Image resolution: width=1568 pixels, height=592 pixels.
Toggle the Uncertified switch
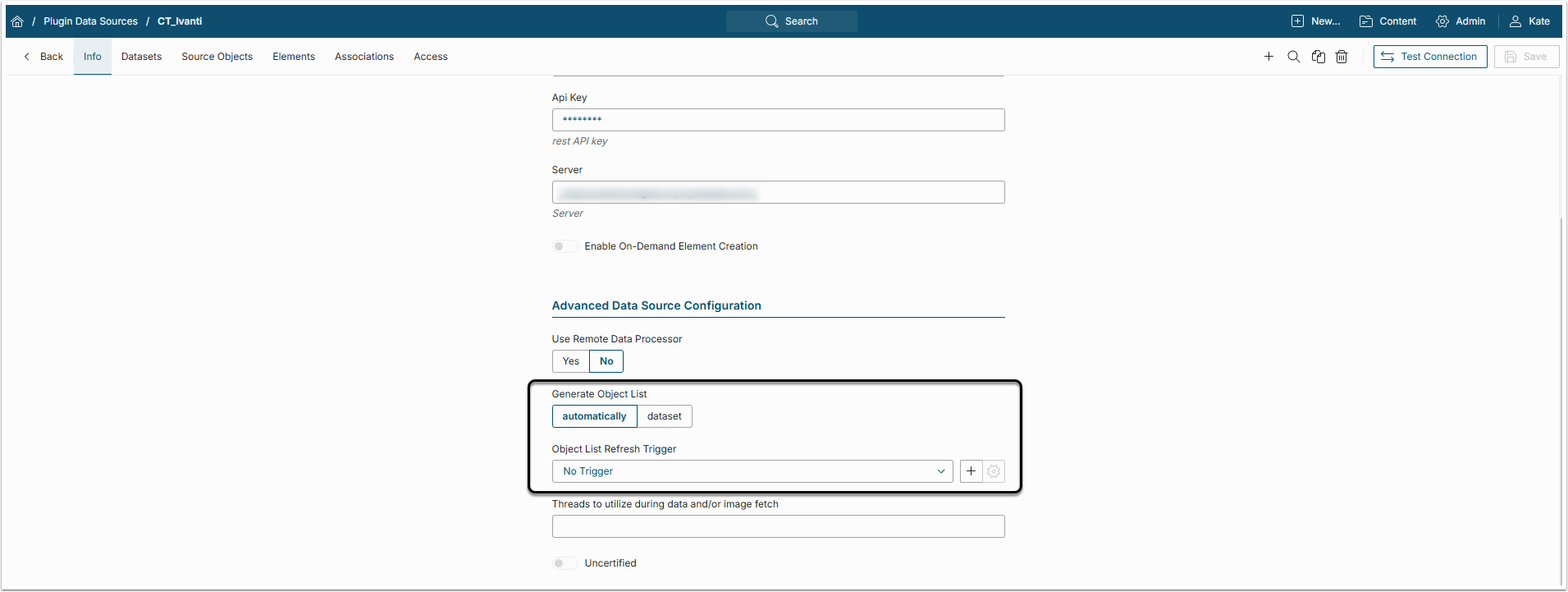click(565, 563)
